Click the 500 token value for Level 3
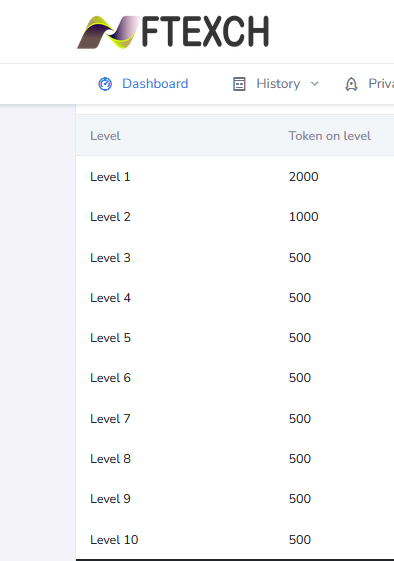394x561 pixels. pos(300,258)
